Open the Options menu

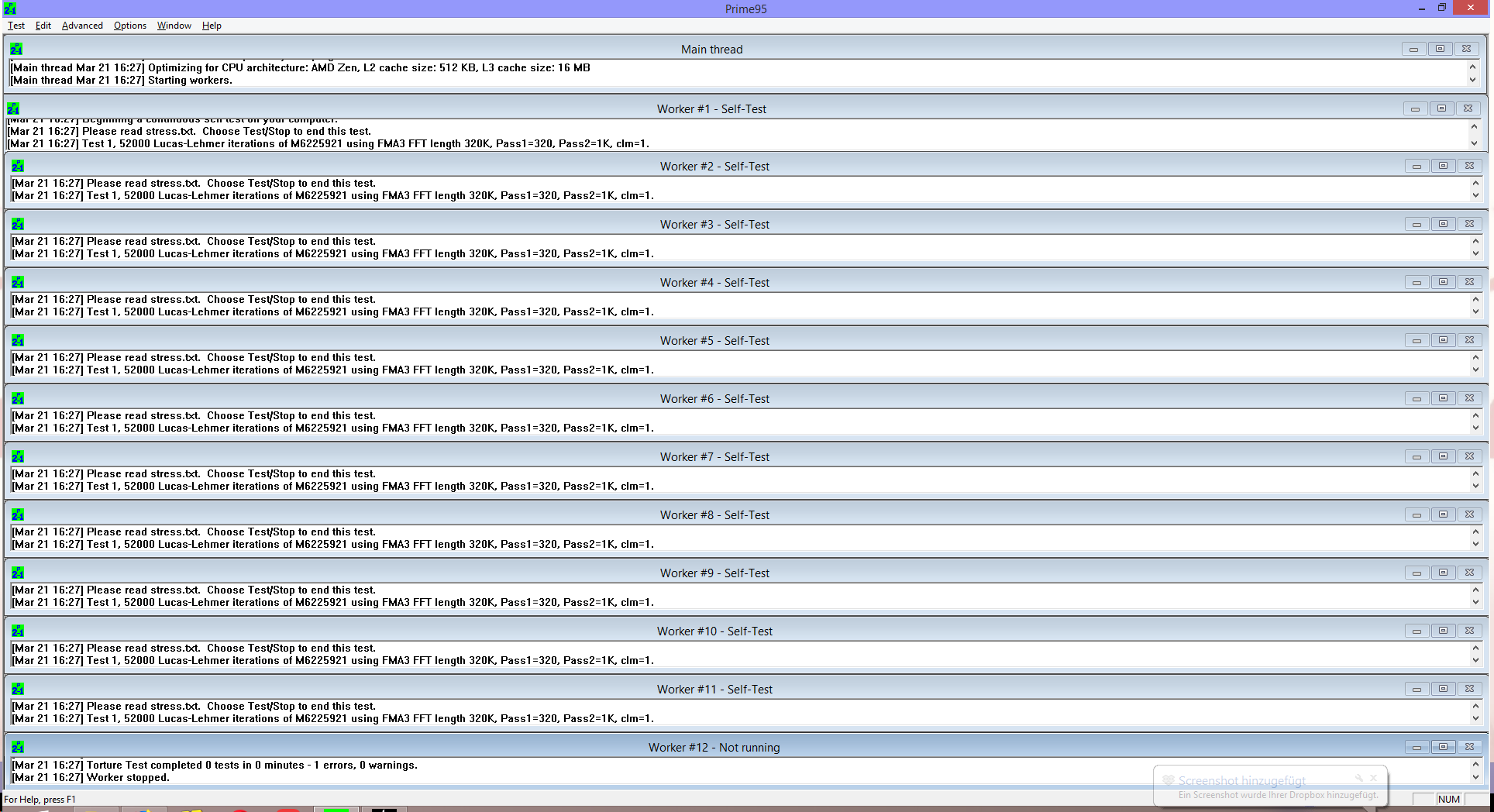click(130, 26)
